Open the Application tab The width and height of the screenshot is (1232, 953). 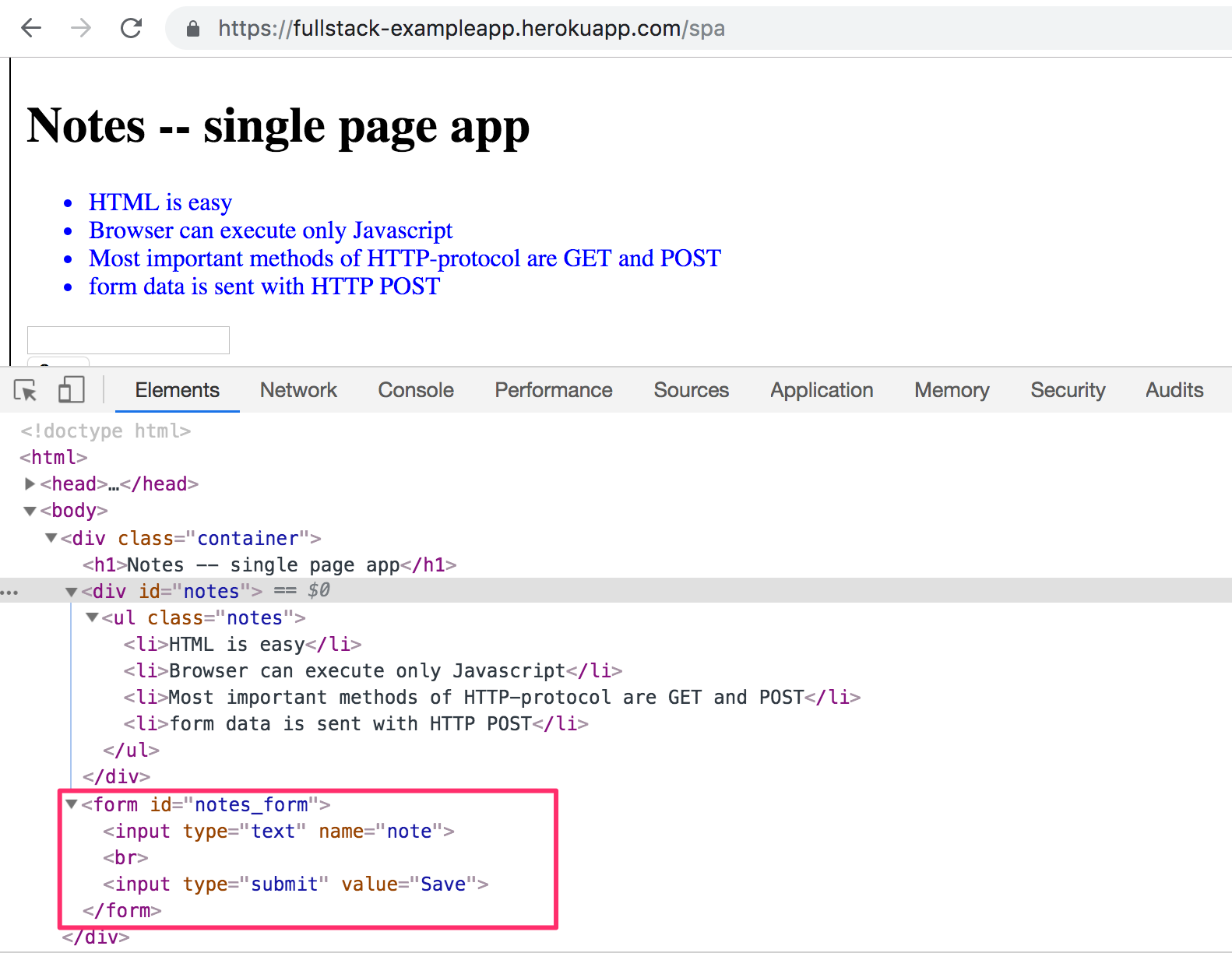822,390
